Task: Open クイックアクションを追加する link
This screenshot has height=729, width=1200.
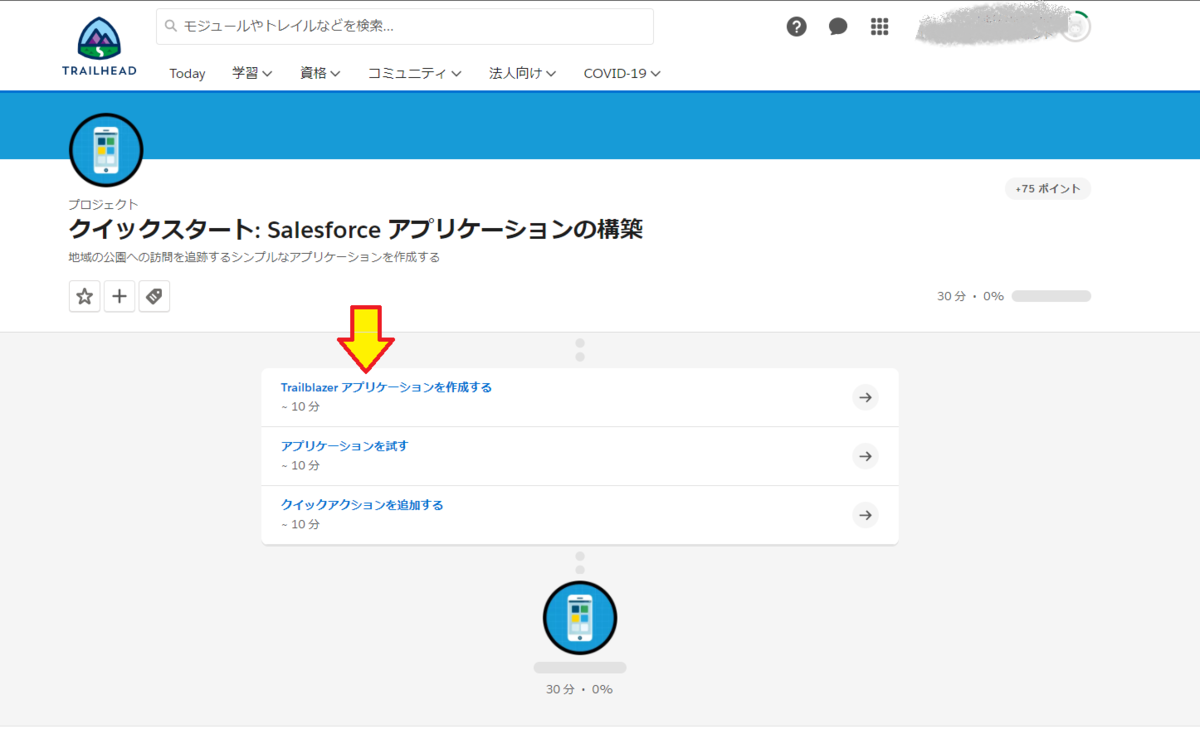Action: pos(362,505)
